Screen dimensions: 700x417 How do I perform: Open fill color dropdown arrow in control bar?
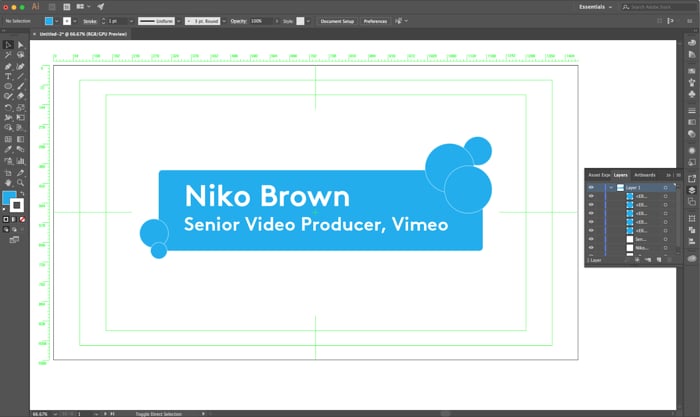pos(57,21)
